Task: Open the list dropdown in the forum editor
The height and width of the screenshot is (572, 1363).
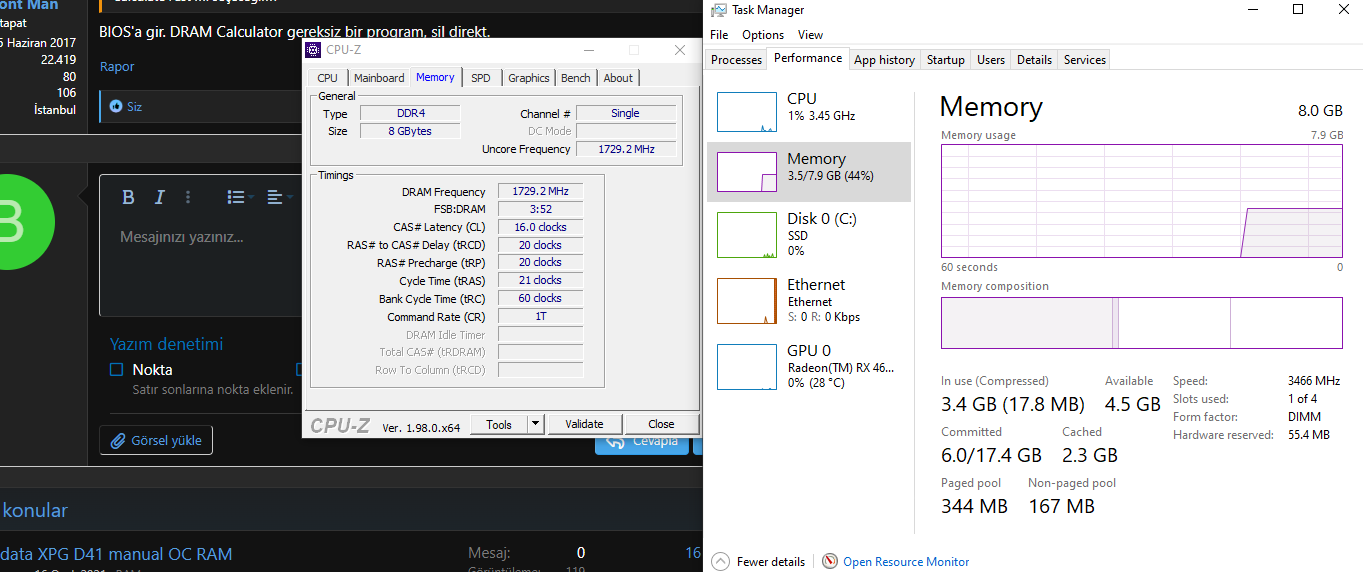Action: [x=240, y=197]
